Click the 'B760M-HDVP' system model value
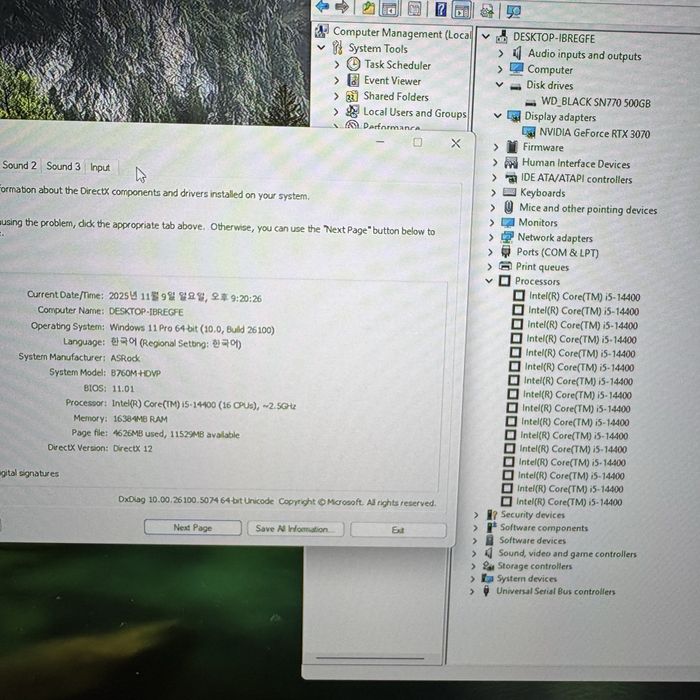 136,373
